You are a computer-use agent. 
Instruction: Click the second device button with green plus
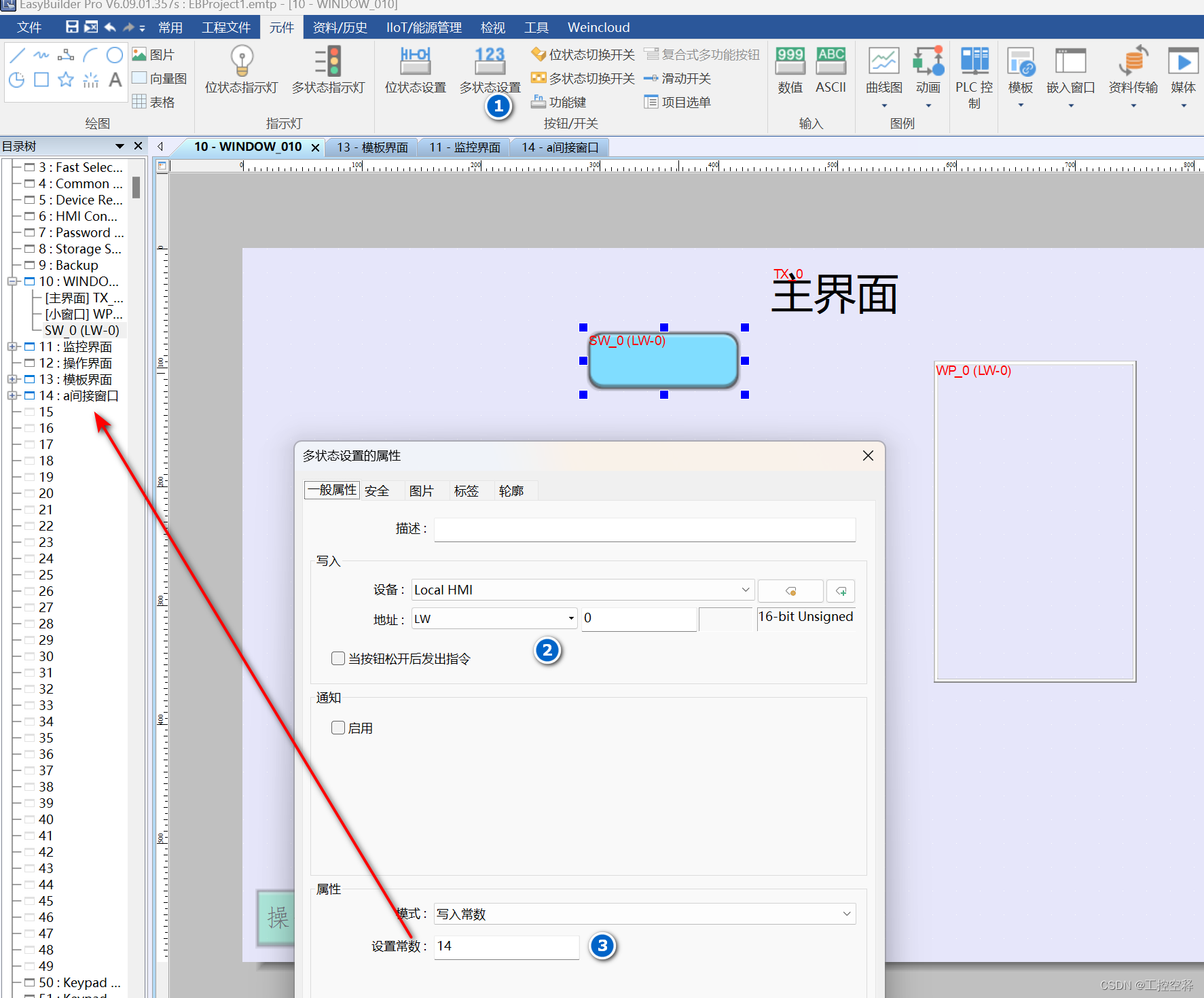point(841,591)
